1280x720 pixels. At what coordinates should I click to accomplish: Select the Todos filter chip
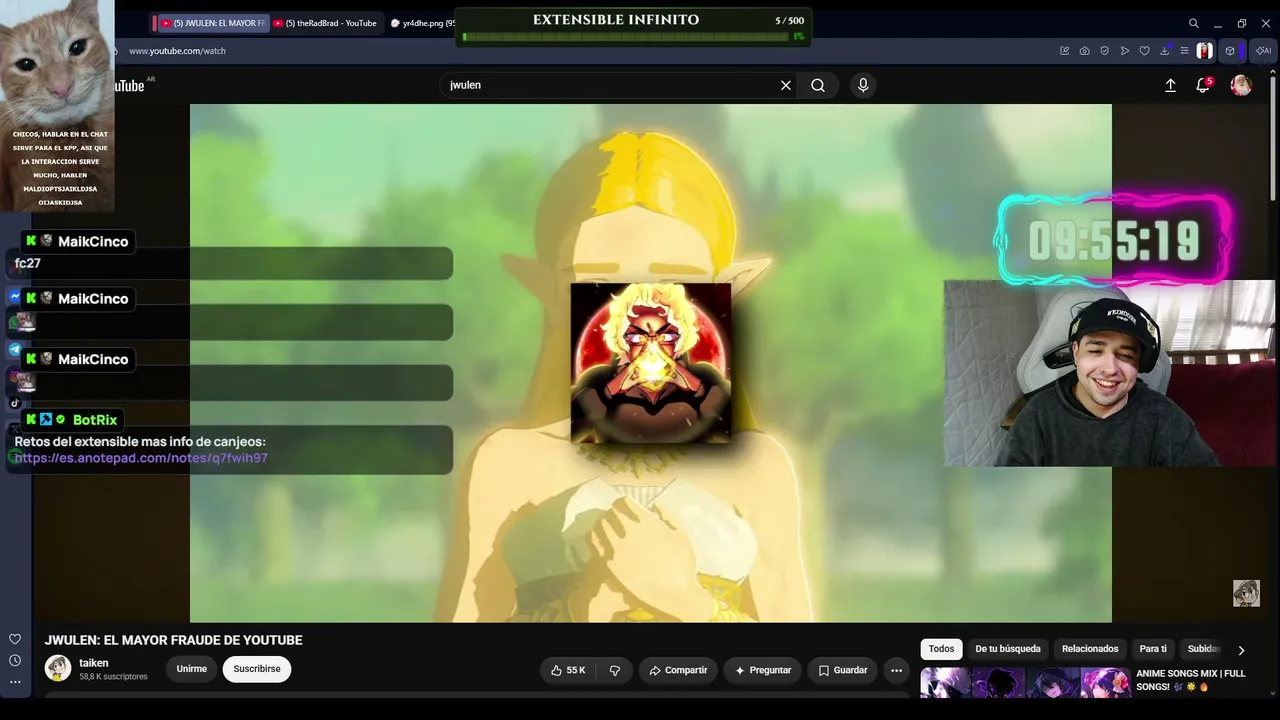(x=941, y=649)
